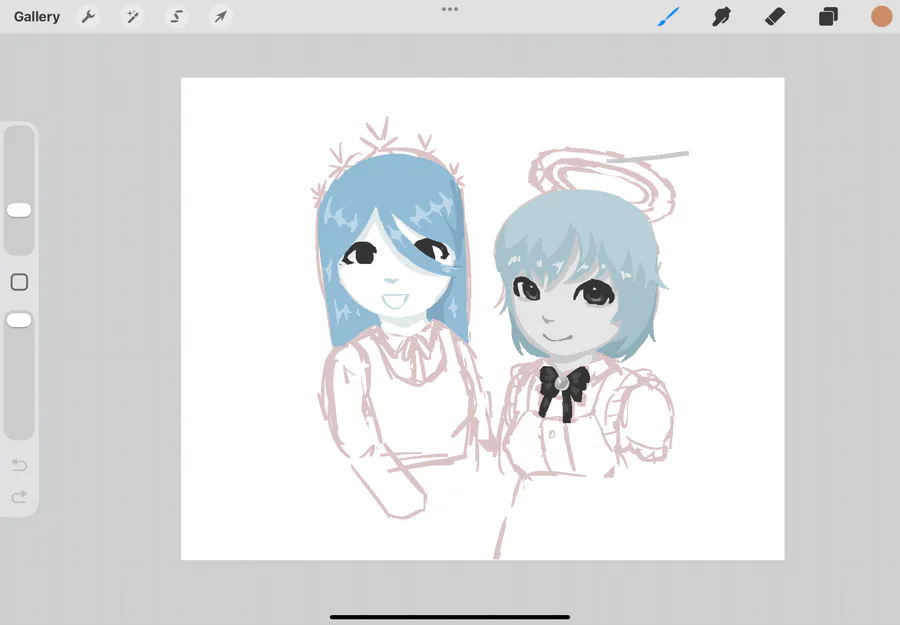Select the Eraser tool
900x625 pixels.
tap(775, 17)
